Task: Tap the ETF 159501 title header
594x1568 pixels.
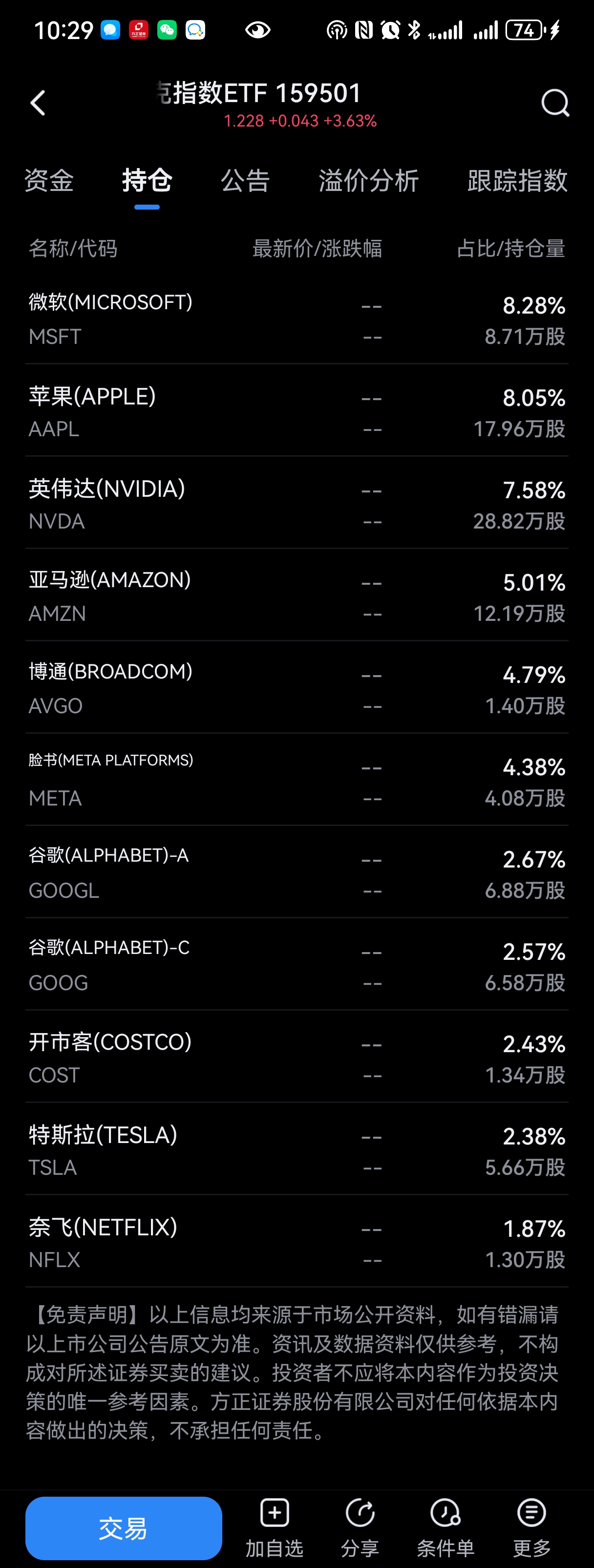Action: pyautogui.click(x=259, y=93)
